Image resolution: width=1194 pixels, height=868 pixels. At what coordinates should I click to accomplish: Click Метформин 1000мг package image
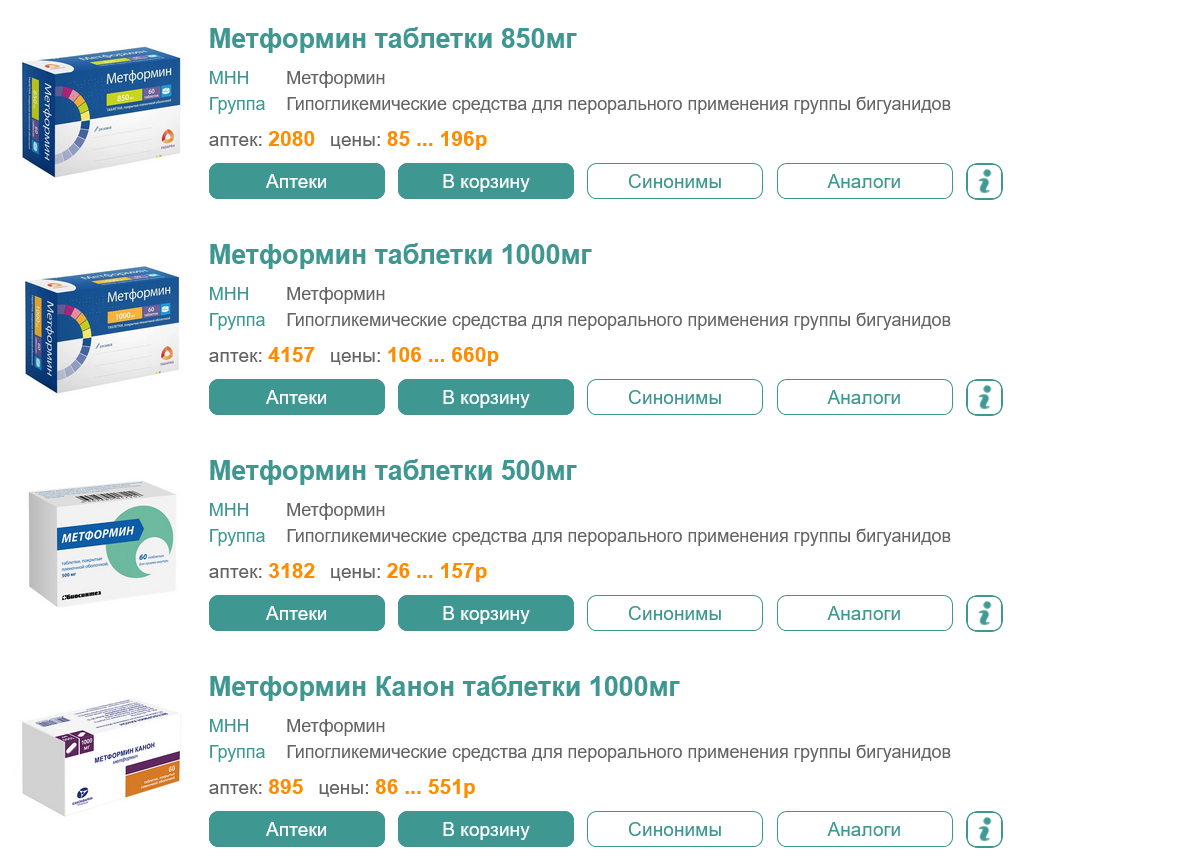tap(101, 328)
